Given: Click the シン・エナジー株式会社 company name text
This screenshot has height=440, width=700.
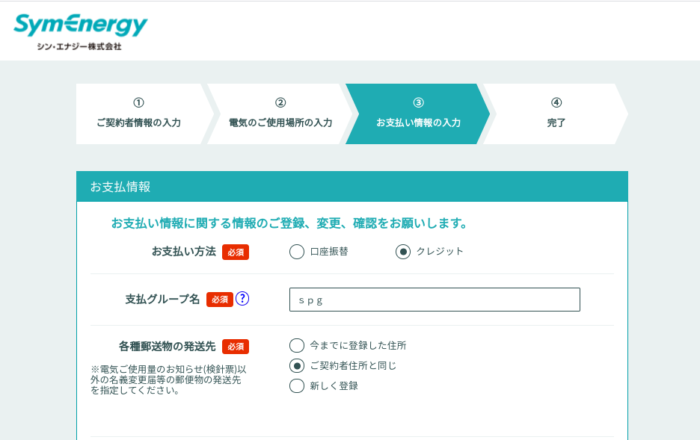Looking at the screenshot, I should coord(79,46).
